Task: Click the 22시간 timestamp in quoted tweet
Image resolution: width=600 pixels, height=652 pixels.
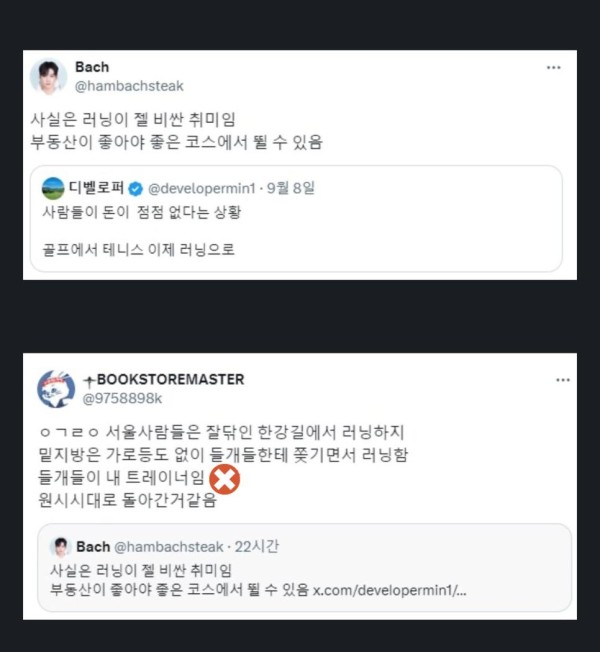Action: 257,546
